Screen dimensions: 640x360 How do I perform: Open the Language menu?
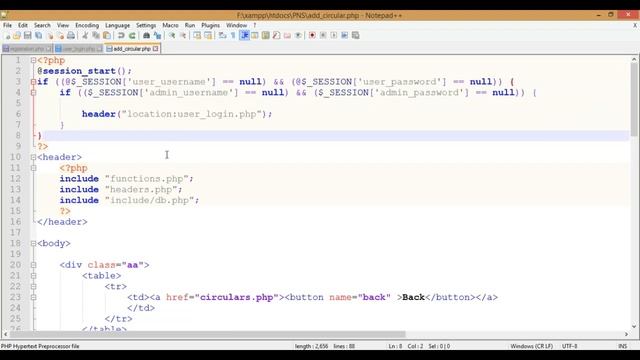(118, 25)
